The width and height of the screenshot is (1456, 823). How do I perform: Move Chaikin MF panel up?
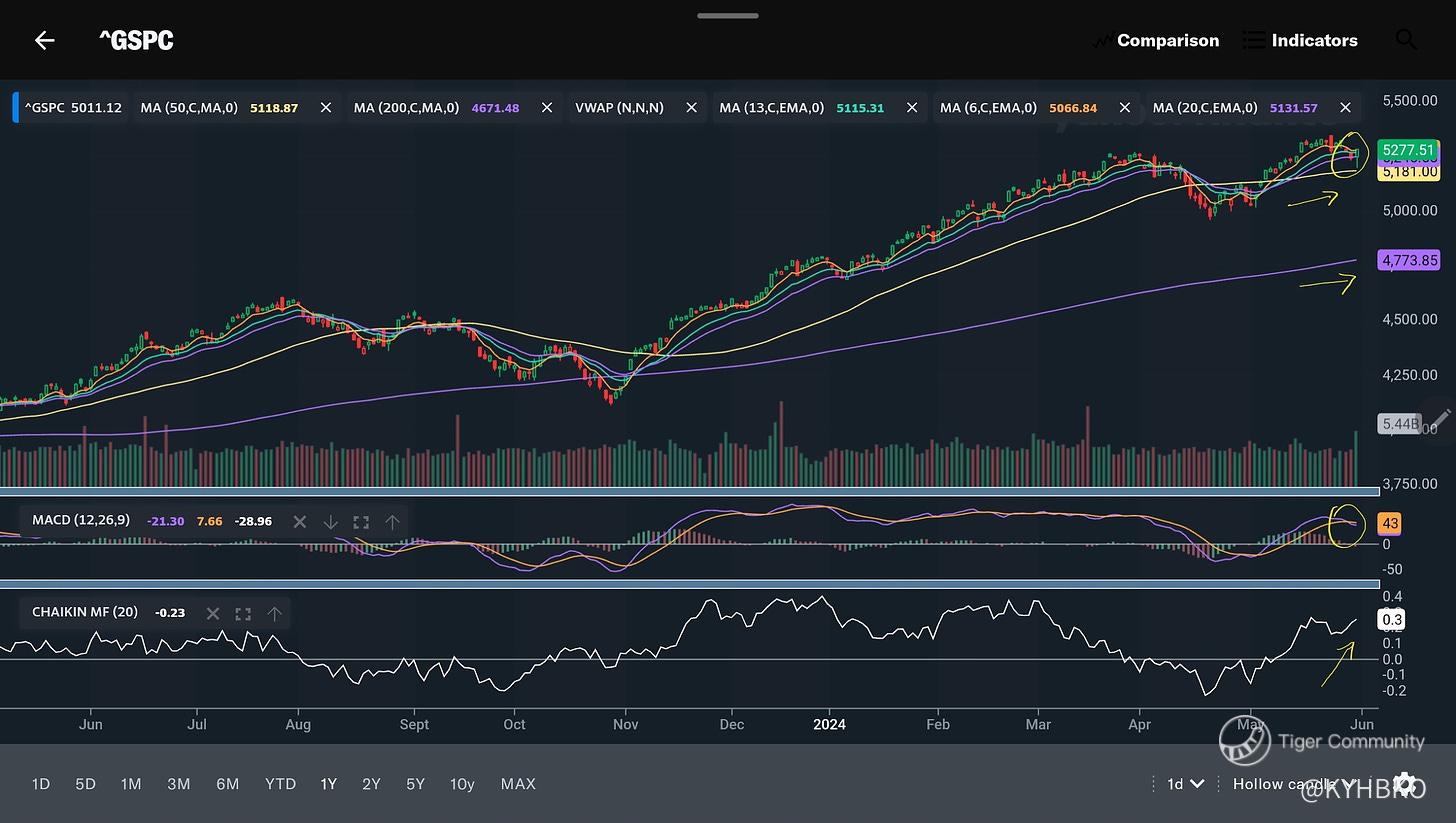274,613
